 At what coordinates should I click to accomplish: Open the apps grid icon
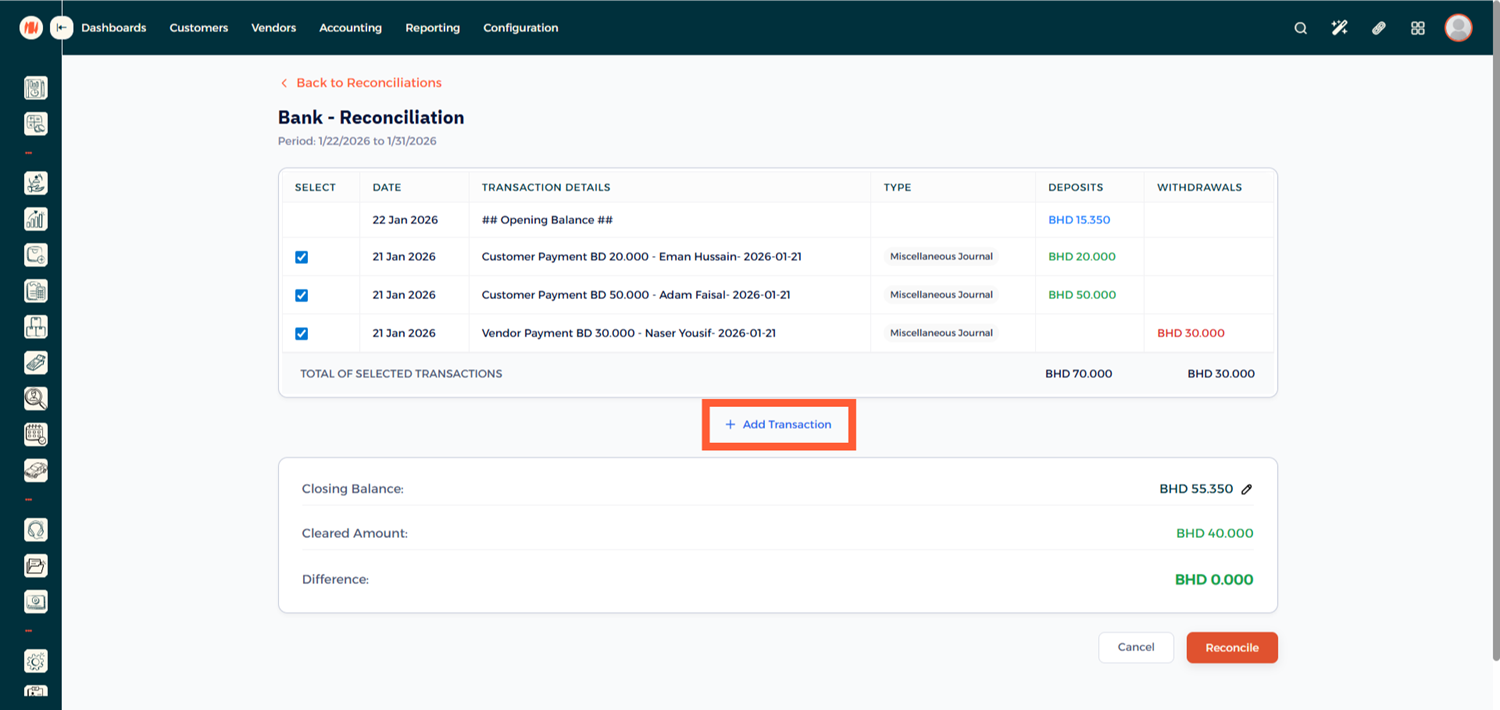click(1417, 28)
